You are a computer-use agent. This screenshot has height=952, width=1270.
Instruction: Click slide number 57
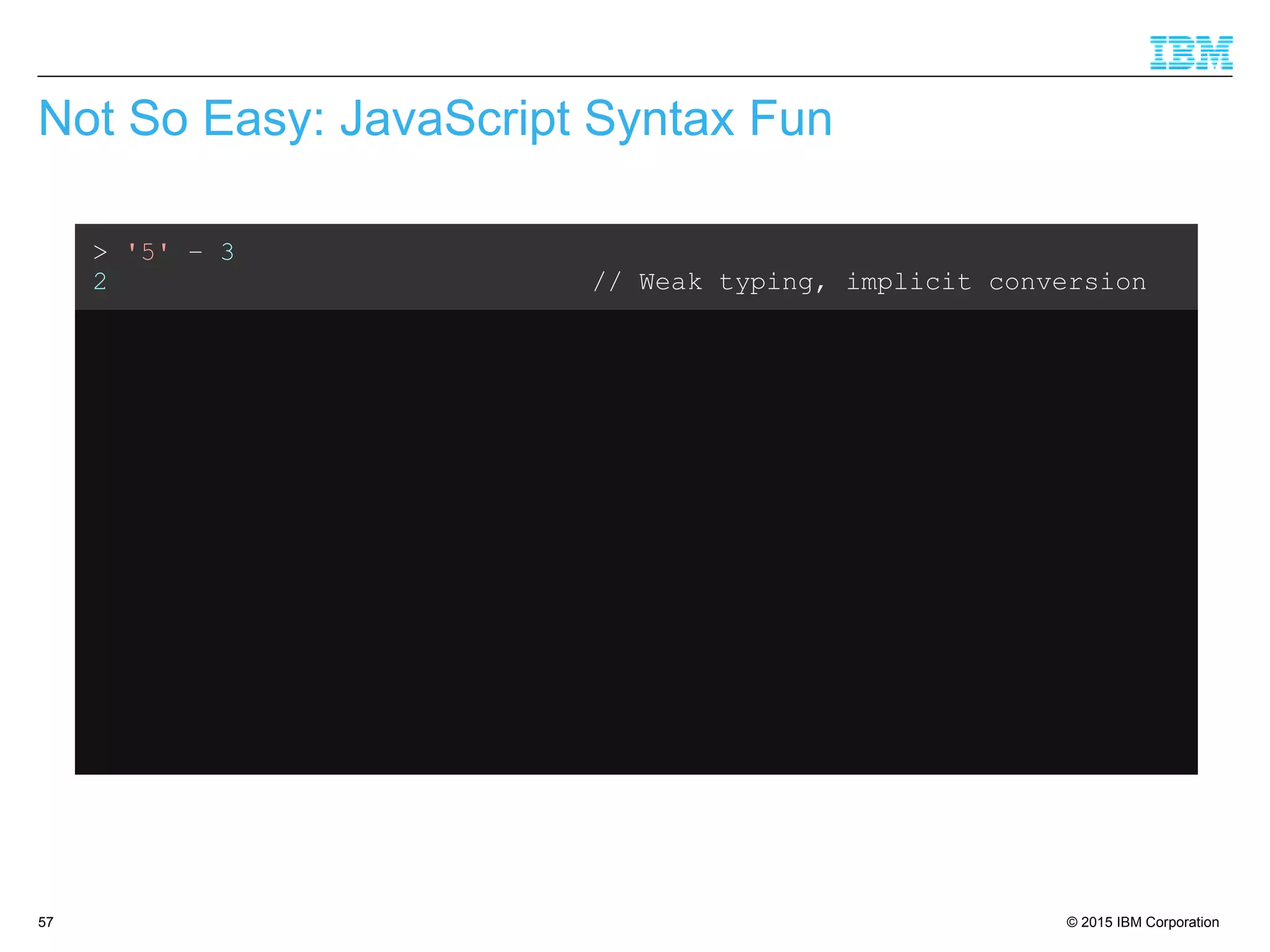click(x=46, y=922)
